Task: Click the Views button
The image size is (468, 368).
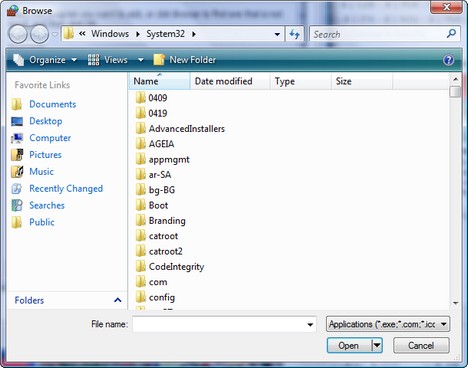Action: pos(108,60)
